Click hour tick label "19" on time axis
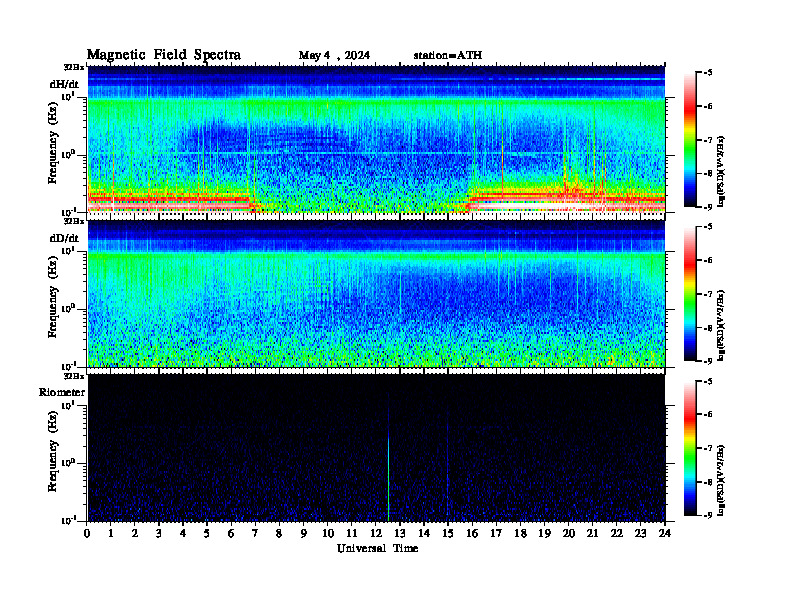Image resolution: width=792 pixels, height=612 pixels. (544, 534)
